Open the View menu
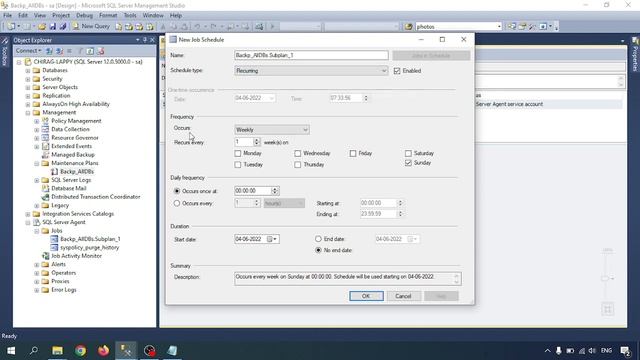 [x=40, y=16]
